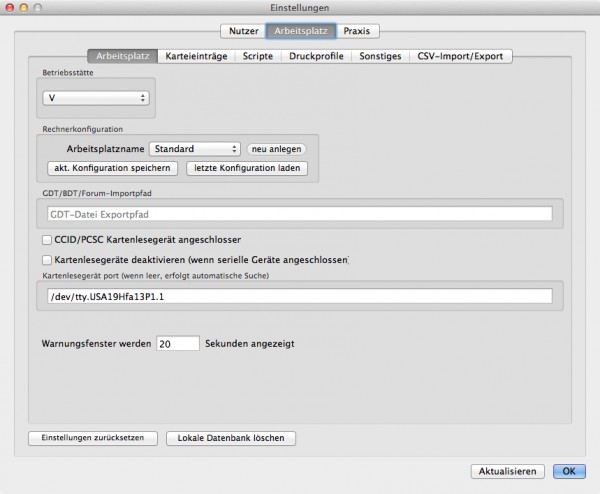Open the Betriebsstätte dropdown showing V
The height and width of the screenshot is (494, 600).
[x=96, y=98]
